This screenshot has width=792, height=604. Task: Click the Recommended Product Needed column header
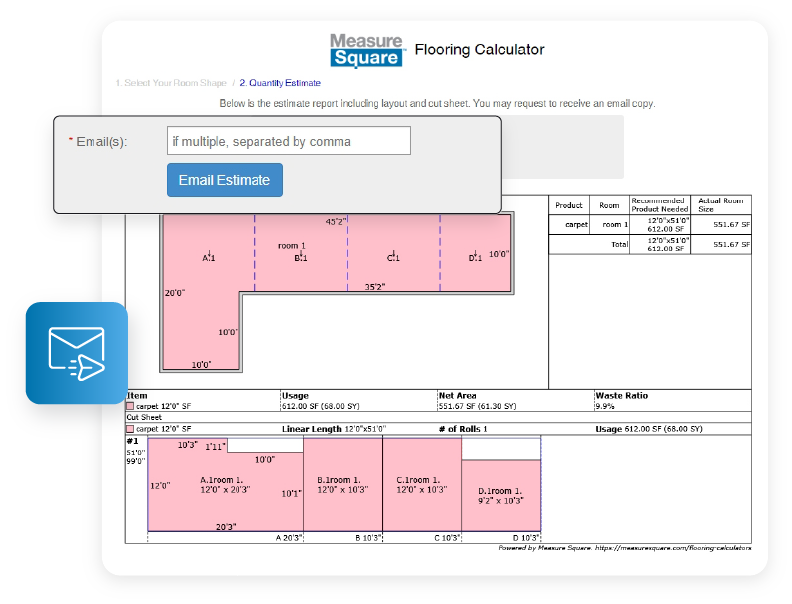pyautogui.click(x=659, y=204)
